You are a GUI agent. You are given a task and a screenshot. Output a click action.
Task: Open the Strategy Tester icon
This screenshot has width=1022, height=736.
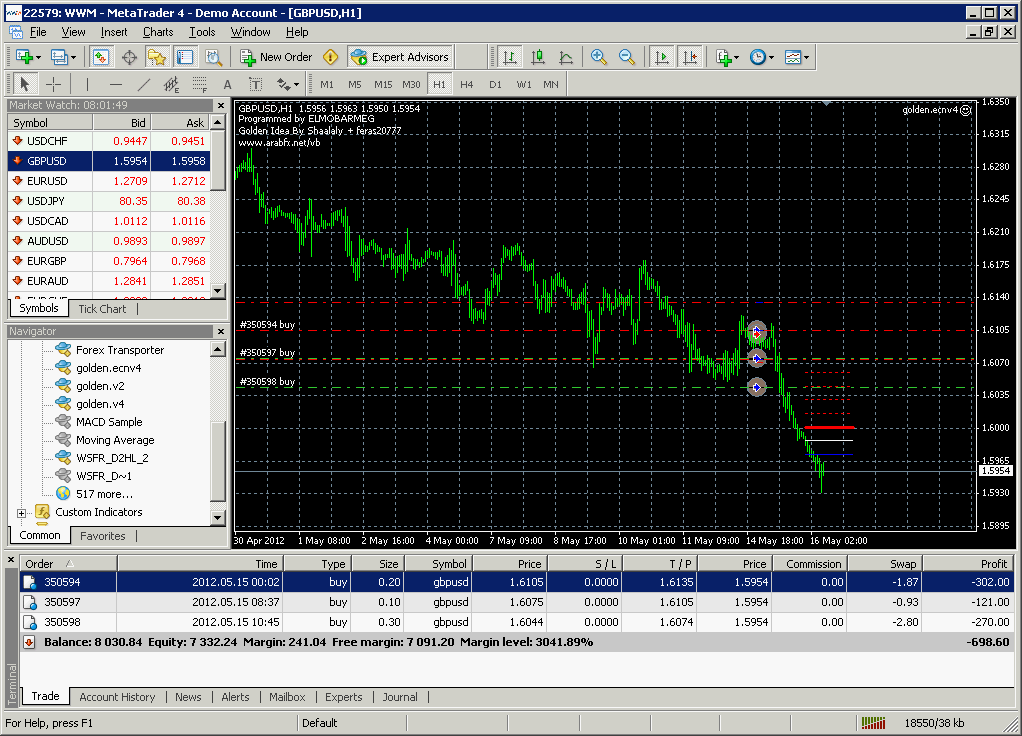pos(214,57)
